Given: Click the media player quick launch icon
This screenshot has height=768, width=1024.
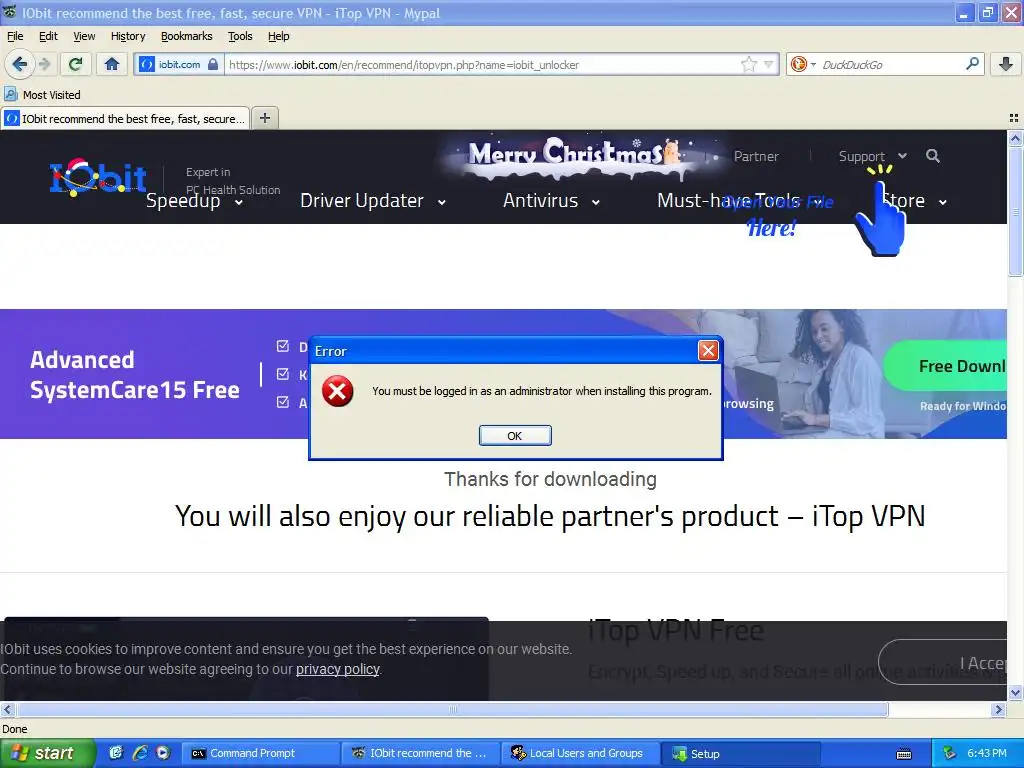Looking at the screenshot, I should (163, 753).
